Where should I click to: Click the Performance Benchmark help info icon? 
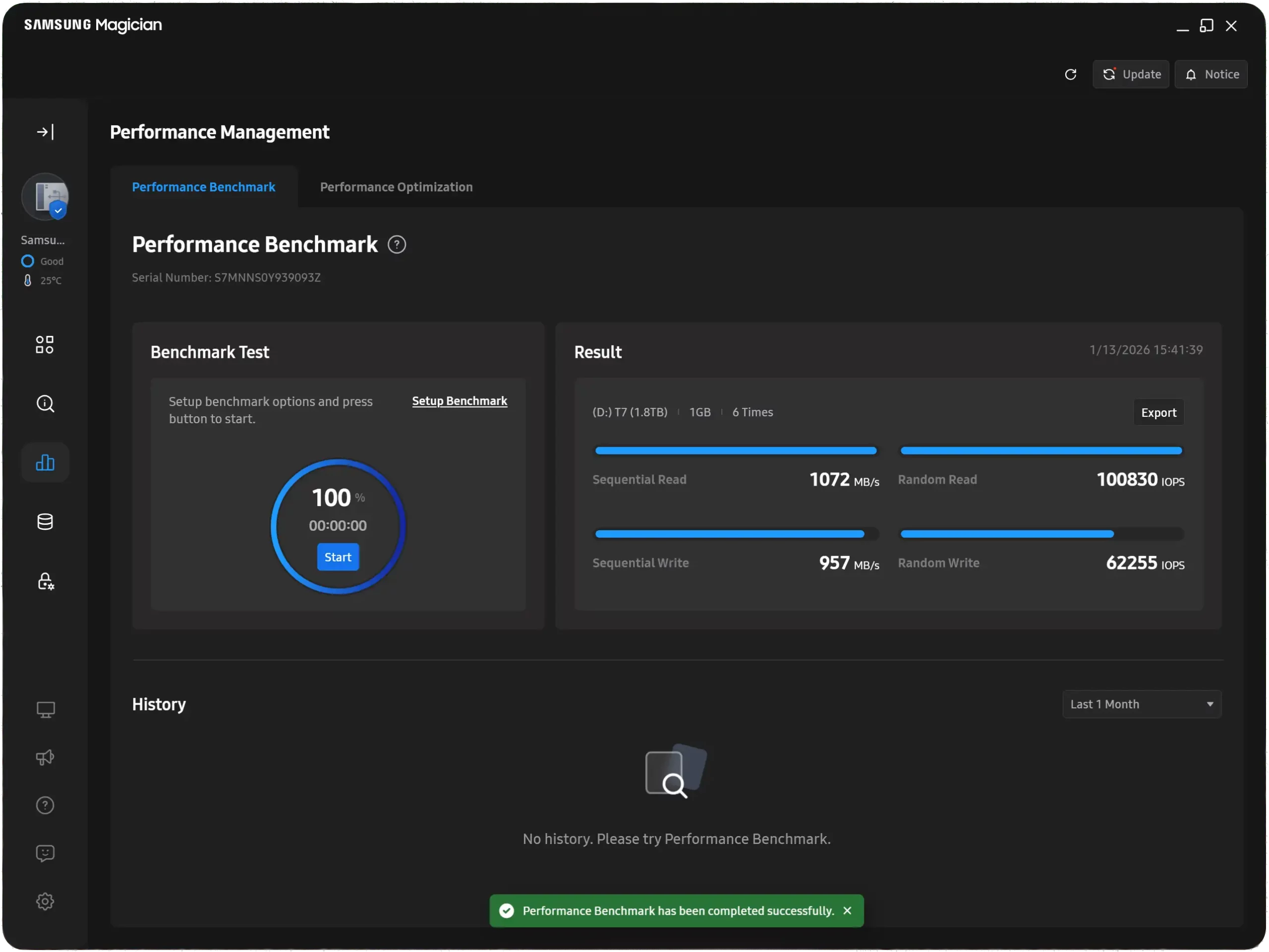[x=397, y=245]
